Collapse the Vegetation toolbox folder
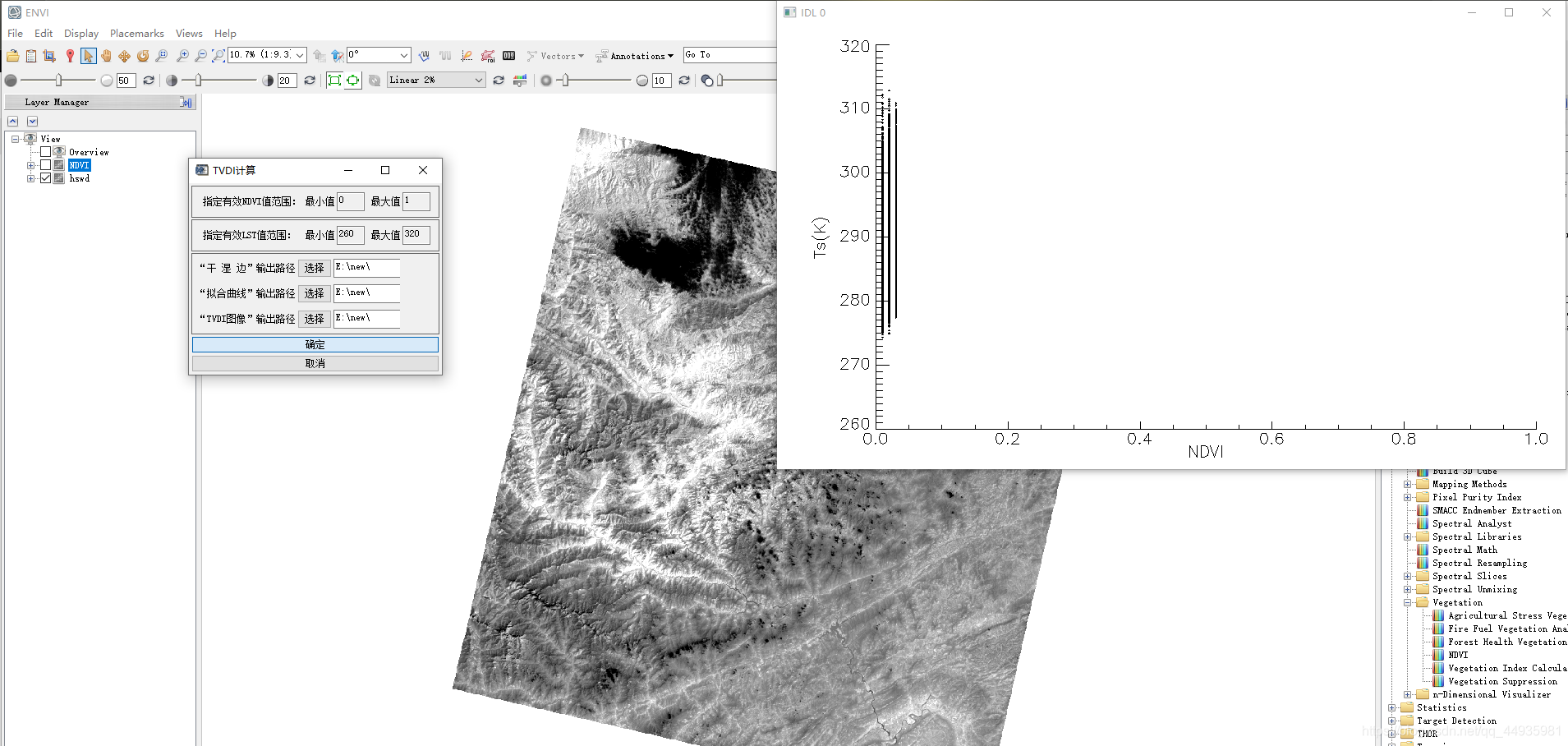Screen dimensions: 1568x746 coord(1408,602)
